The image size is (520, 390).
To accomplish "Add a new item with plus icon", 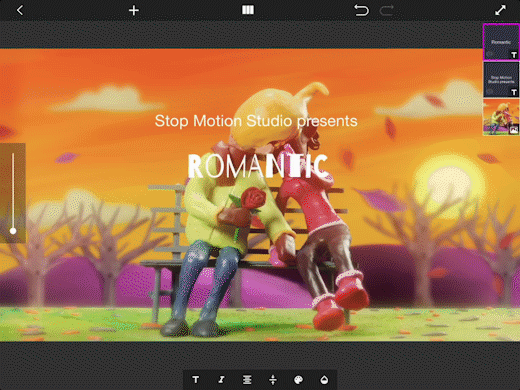I will (134, 10).
